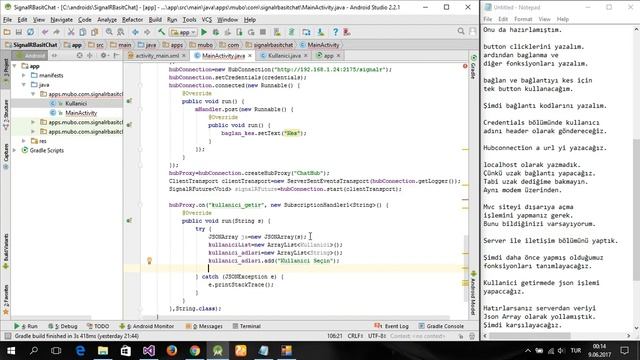Screen dimensions: 640x360
Task: Click the Debug app bug icon
Action: pos(216,32)
